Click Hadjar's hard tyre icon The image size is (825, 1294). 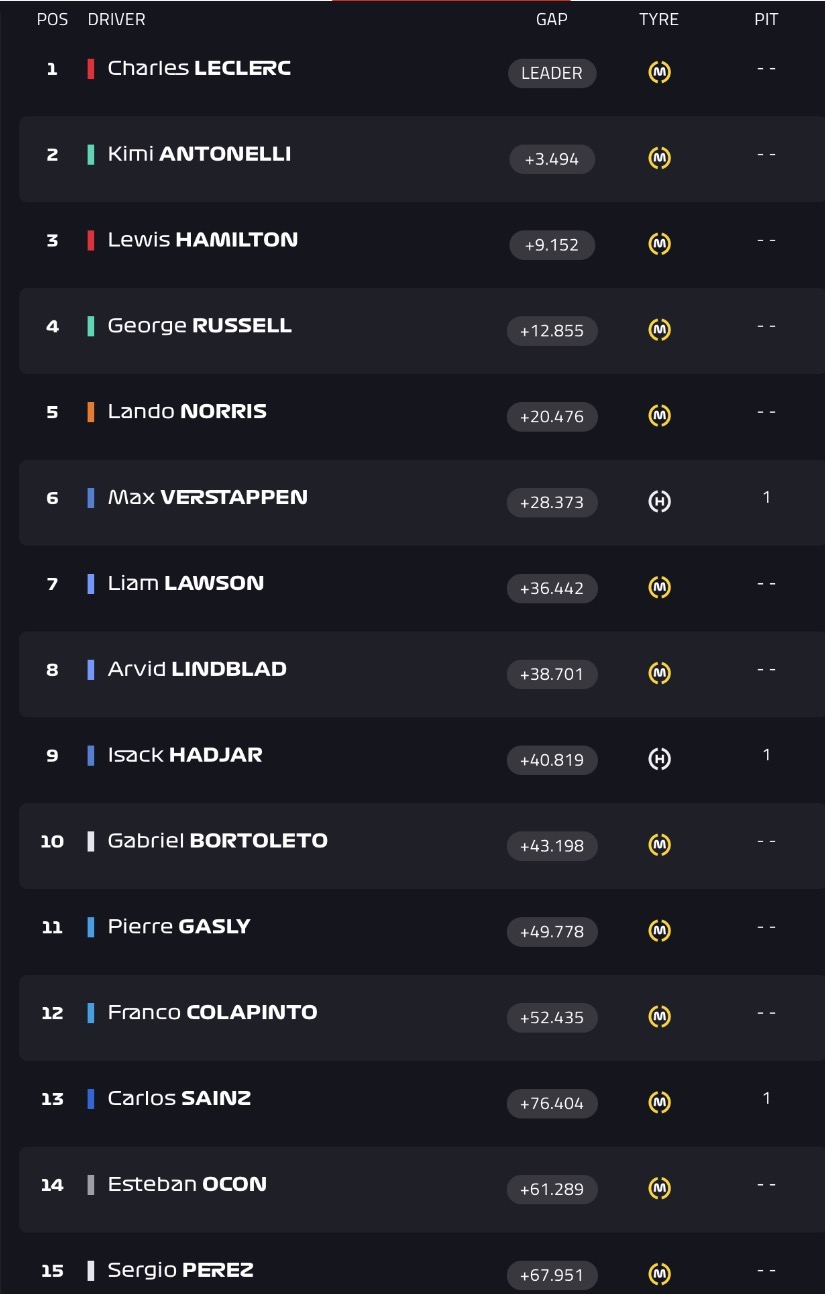(x=659, y=760)
